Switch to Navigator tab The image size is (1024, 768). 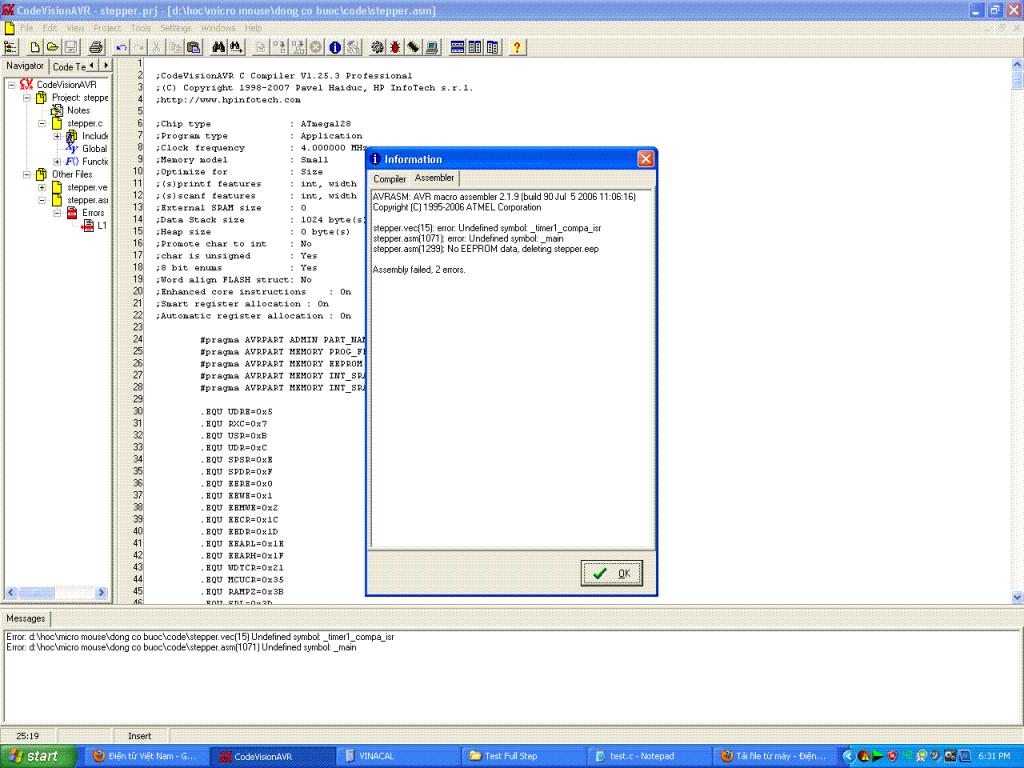tap(25, 66)
